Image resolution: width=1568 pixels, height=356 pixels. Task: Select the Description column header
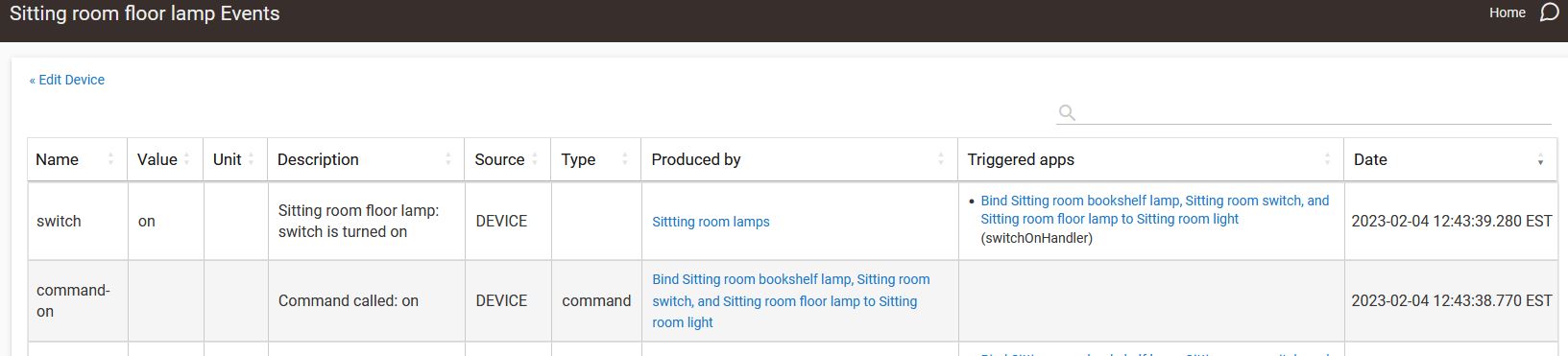coord(366,159)
